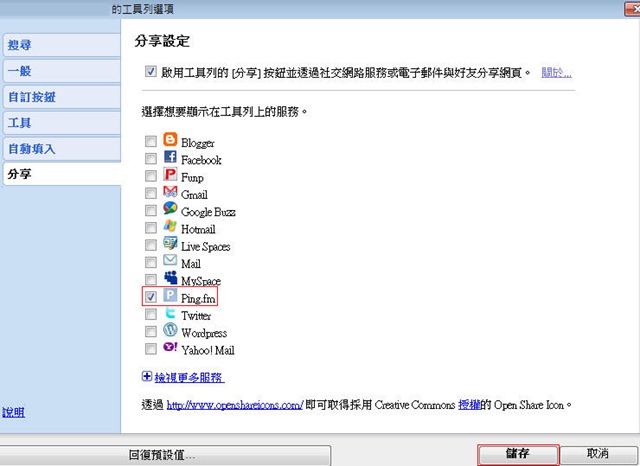
Task: Check the MySpace checkbox
Action: tap(151, 280)
